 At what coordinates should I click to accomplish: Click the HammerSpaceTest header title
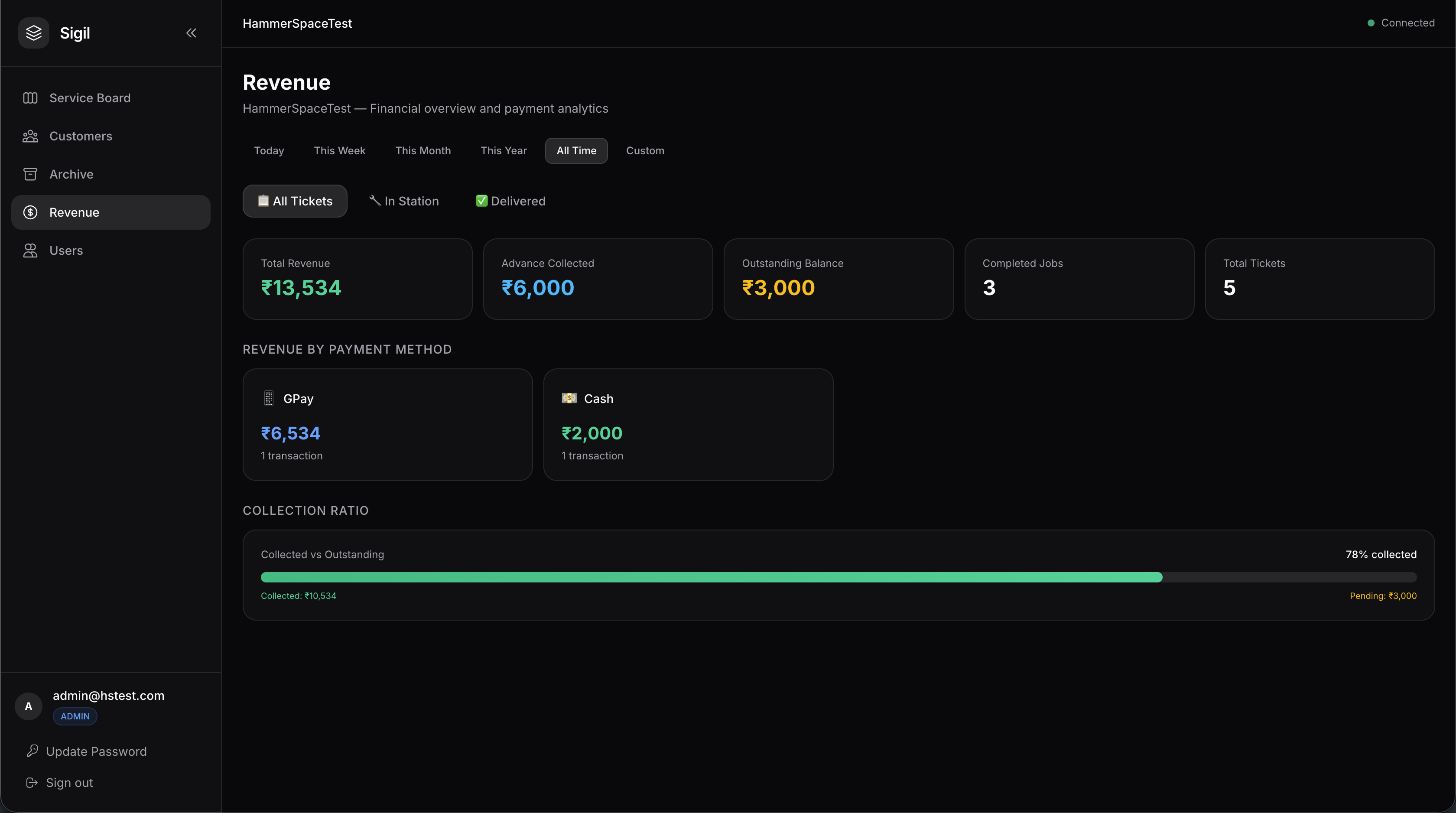[x=297, y=23]
